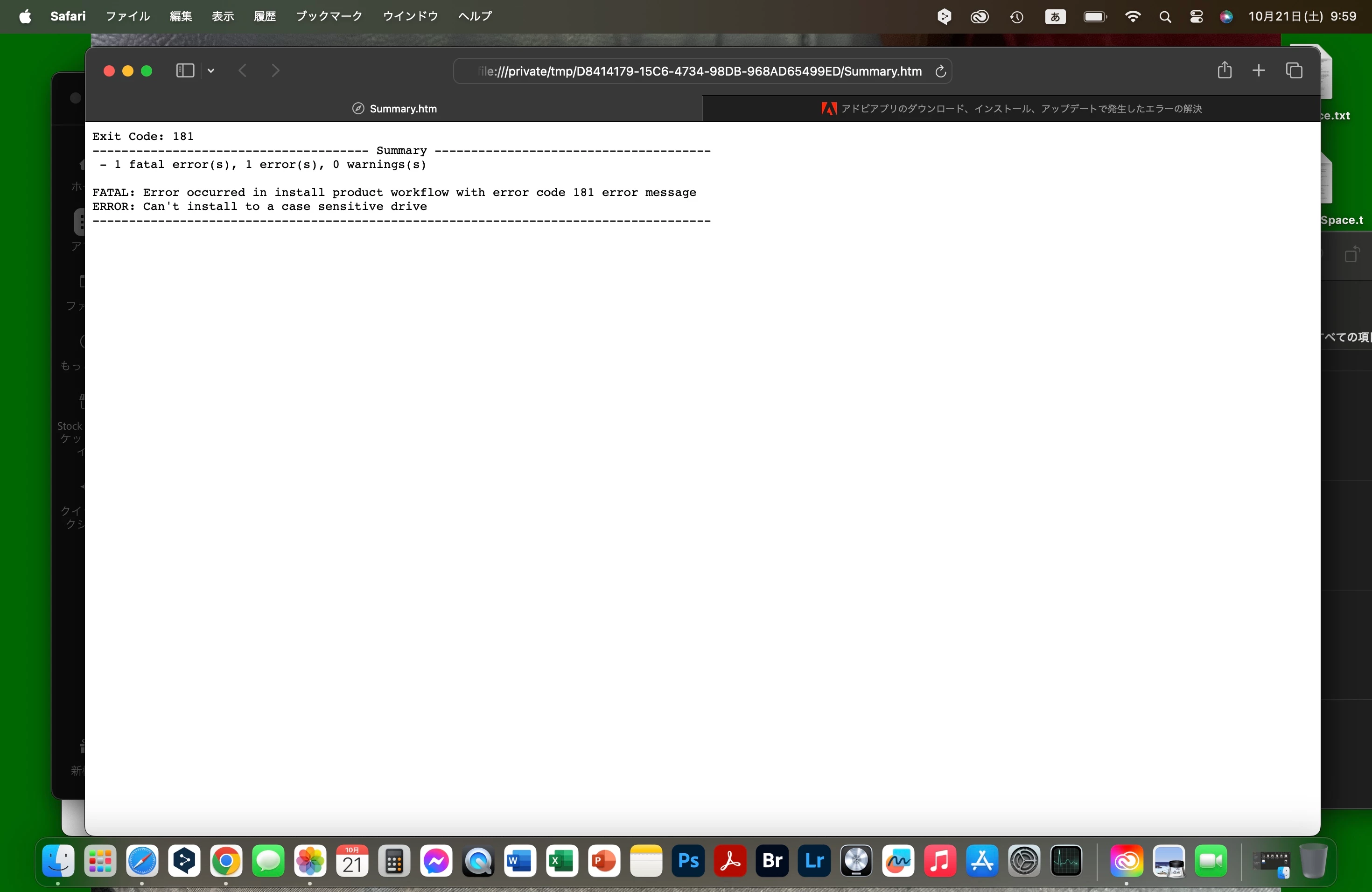Open a new tab with plus icon
The image size is (1372, 892).
1259,70
